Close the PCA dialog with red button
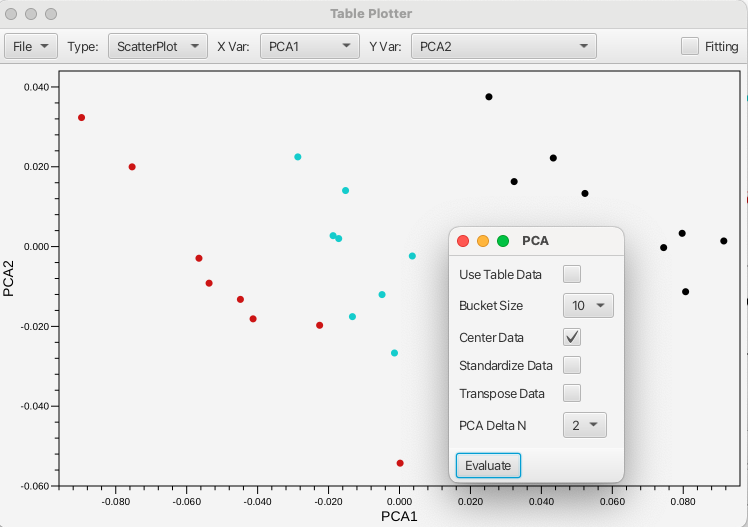The height and width of the screenshot is (527, 748). click(463, 241)
